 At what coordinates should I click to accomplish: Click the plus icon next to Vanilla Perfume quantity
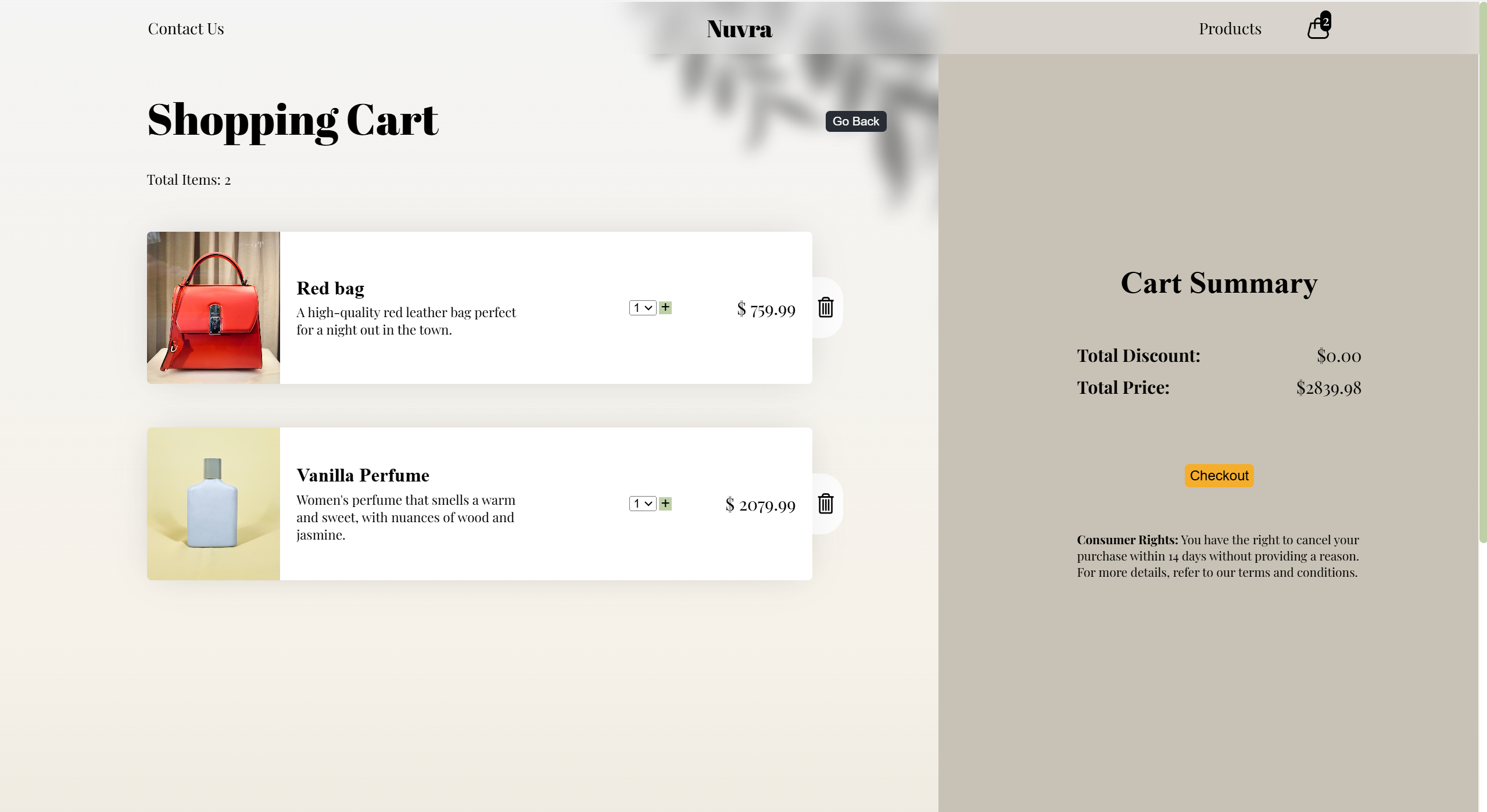click(665, 503)
